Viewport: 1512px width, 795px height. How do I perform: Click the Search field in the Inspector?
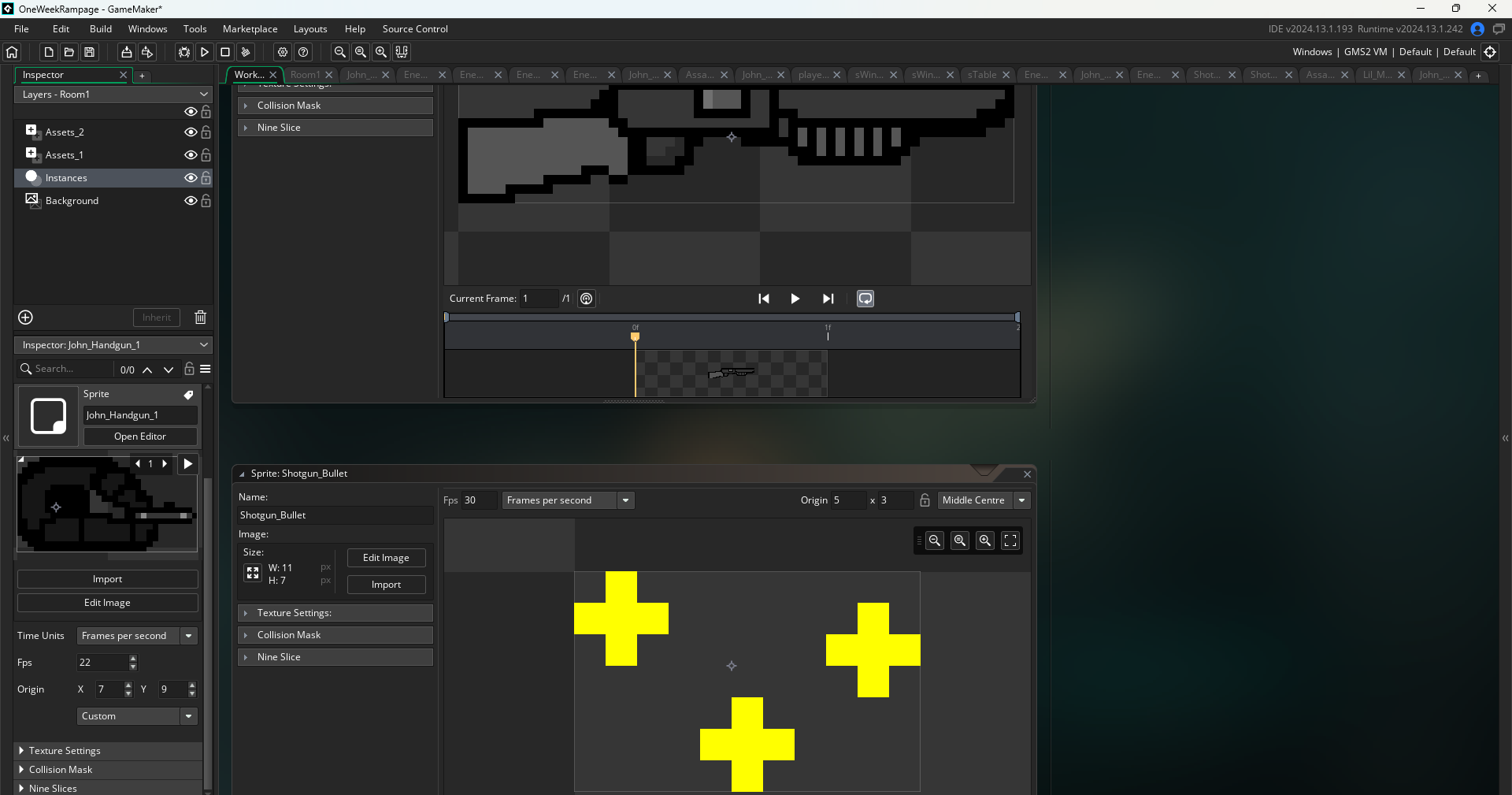point(66,369)
